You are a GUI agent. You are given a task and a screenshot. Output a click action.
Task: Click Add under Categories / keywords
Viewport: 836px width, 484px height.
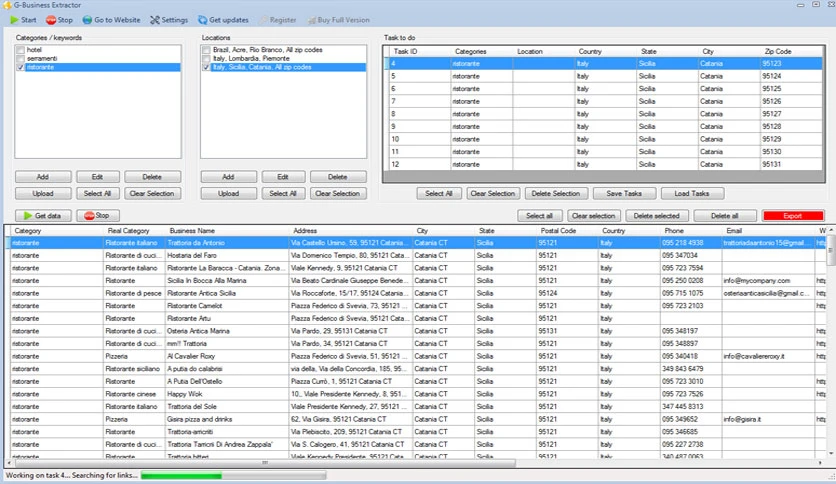coord(43,176)
